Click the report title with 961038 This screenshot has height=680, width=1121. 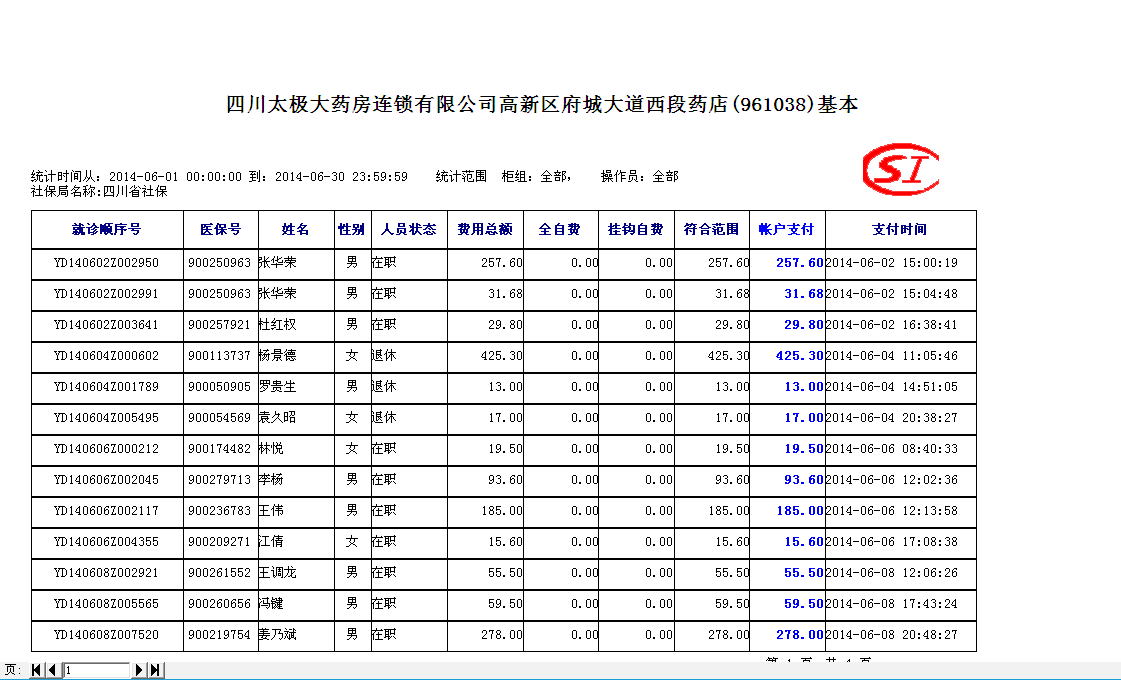(x=542, y=104)
